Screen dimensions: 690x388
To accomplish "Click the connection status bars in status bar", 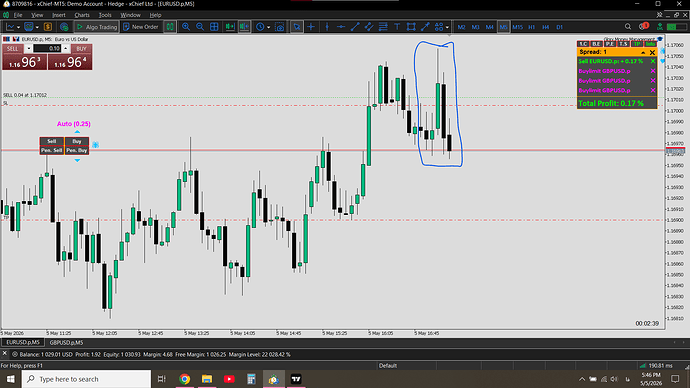I will (643, 366).
